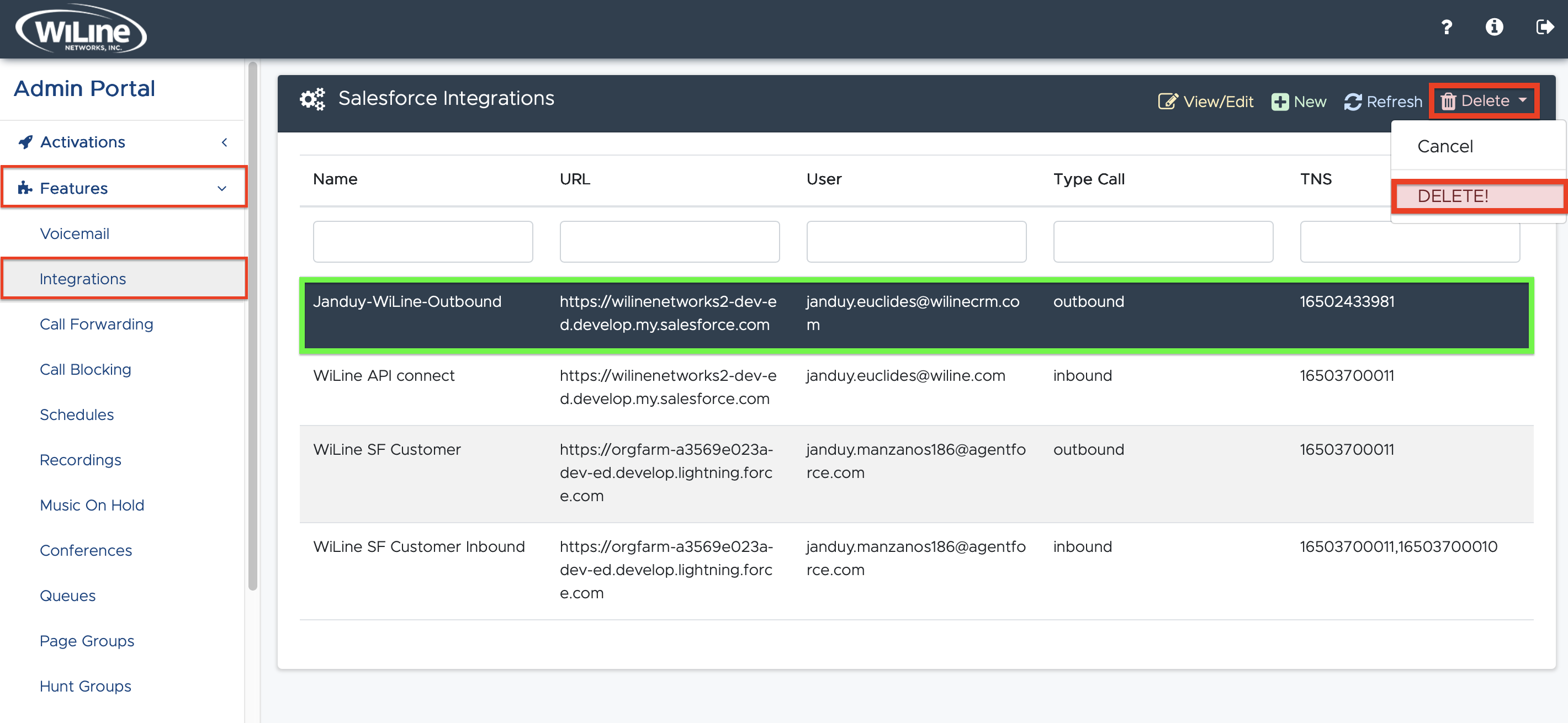Choose Cancel in the Delete menu
The width and height of the screenshot is (1568, 723).
1445,146
